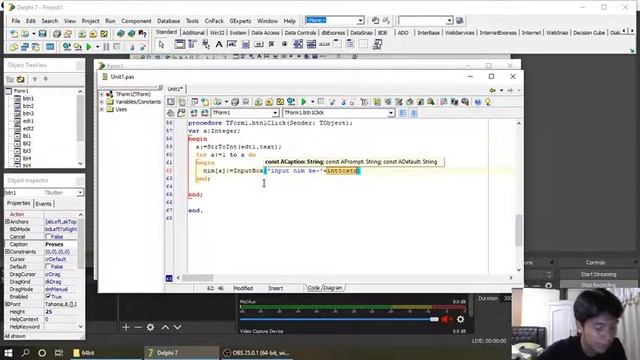Select the CheckBox component in the palette
This screenshot has height=360, width=640.
(x=271, y=44)
